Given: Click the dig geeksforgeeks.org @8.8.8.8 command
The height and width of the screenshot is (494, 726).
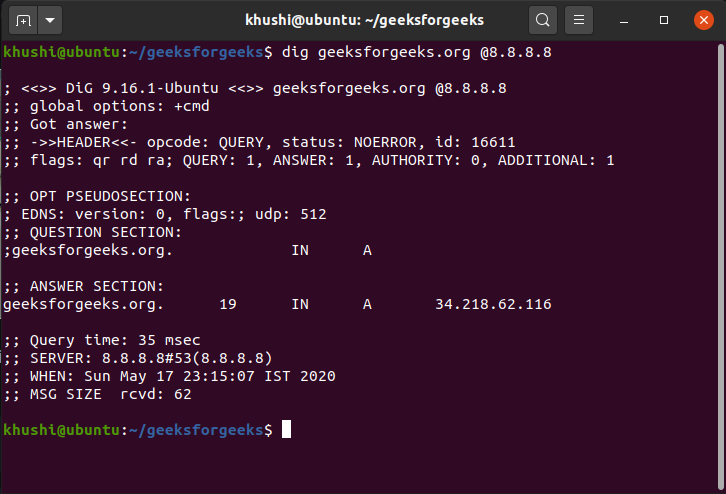Looking at the screenshot, I should pos(417,52).
